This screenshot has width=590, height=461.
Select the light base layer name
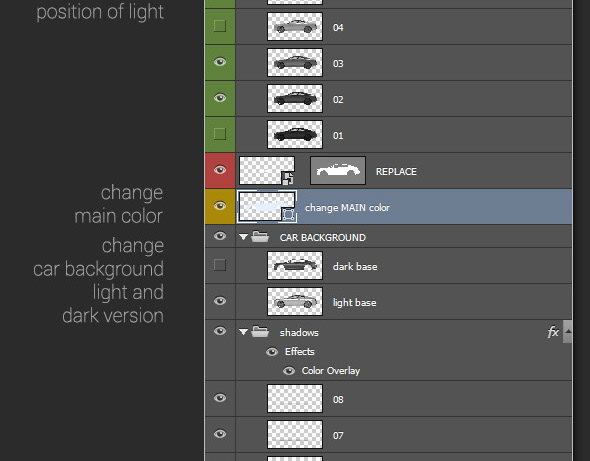[x=354, y=303]
